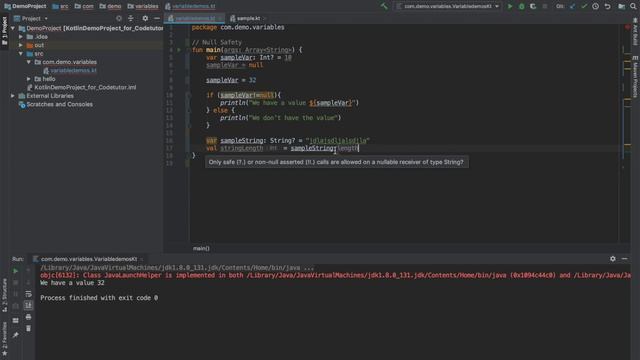This screenshot has width=640, height=360.
Task: Click the main() breadcrumb below the editor
Action: point(201,248)
